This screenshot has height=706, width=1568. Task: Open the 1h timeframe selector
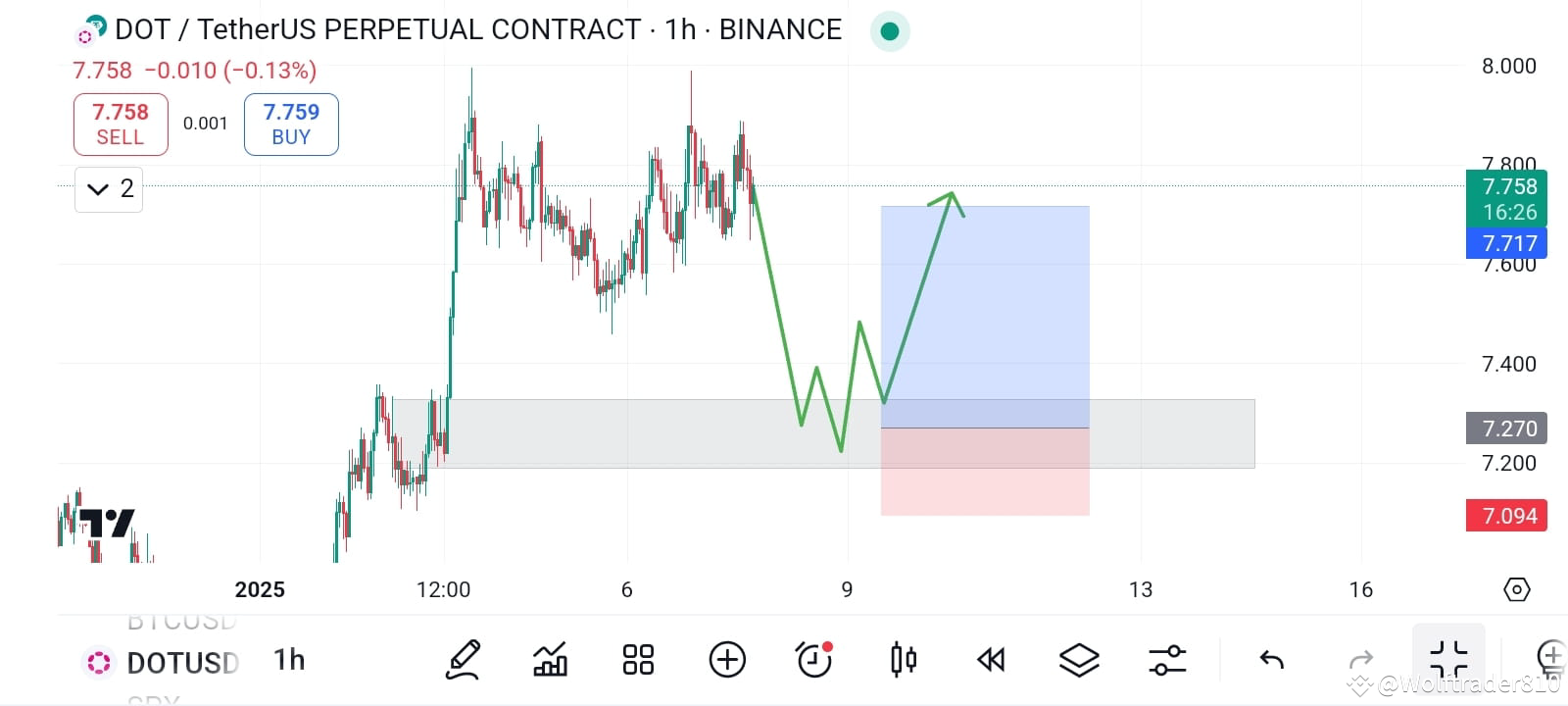(x=288, y=660)
